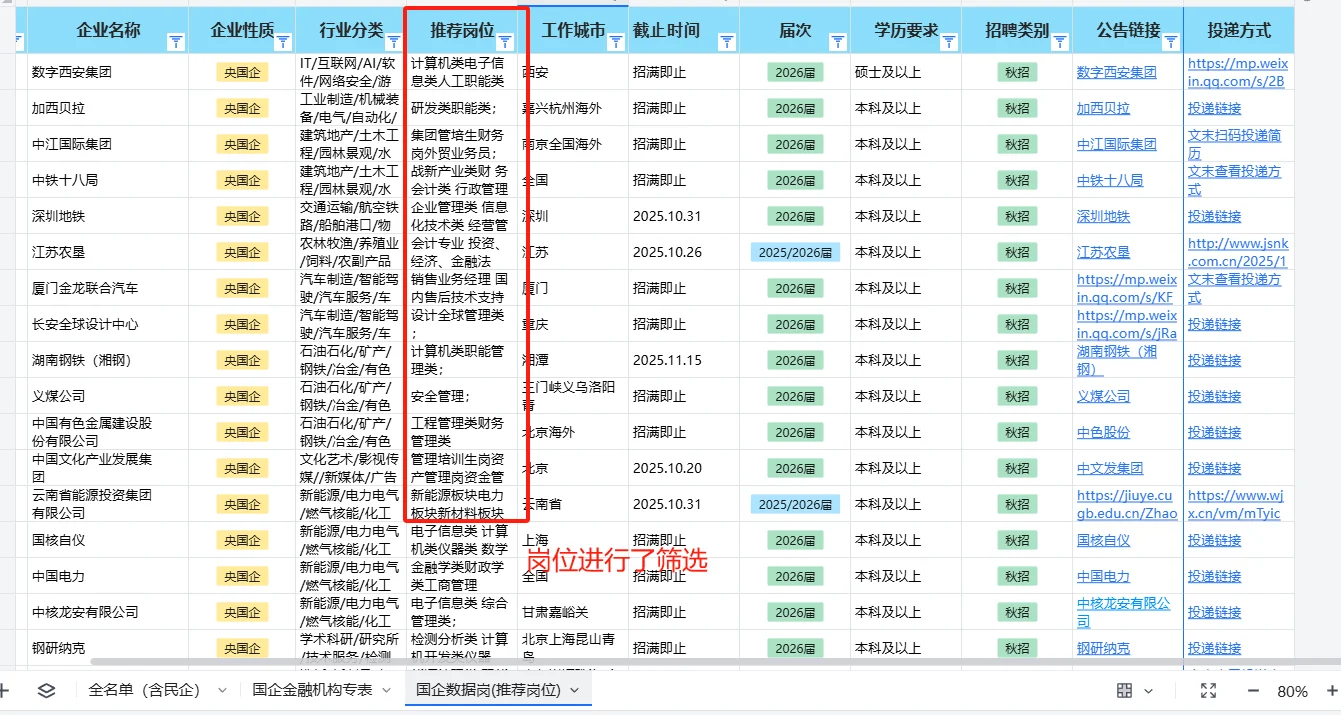The width and height of the screenshot is (1341, 715).
Task: Click 投递方式 column header
Action: pyautogui.click(x=1239, y=30)
